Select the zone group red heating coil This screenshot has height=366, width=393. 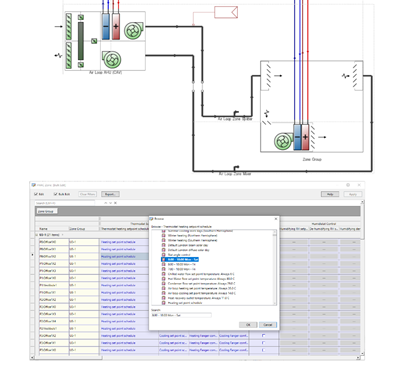tap(305, 137)
